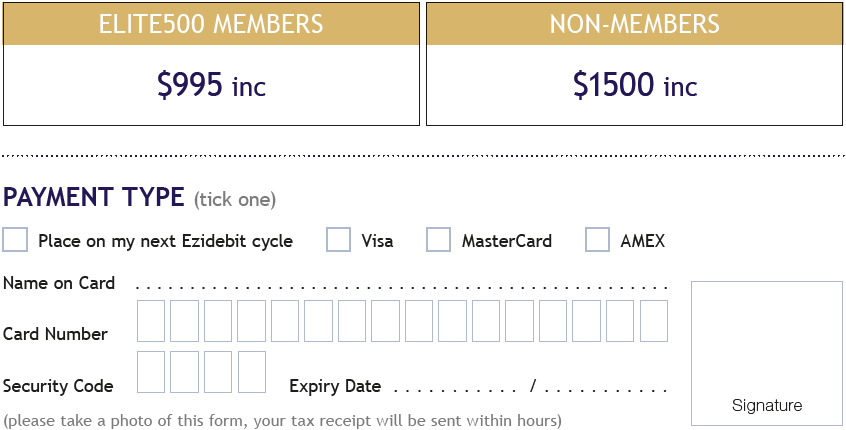Click the first Security Code box
The width and height of the screenshot is (846, 430).
pos(151,372)
